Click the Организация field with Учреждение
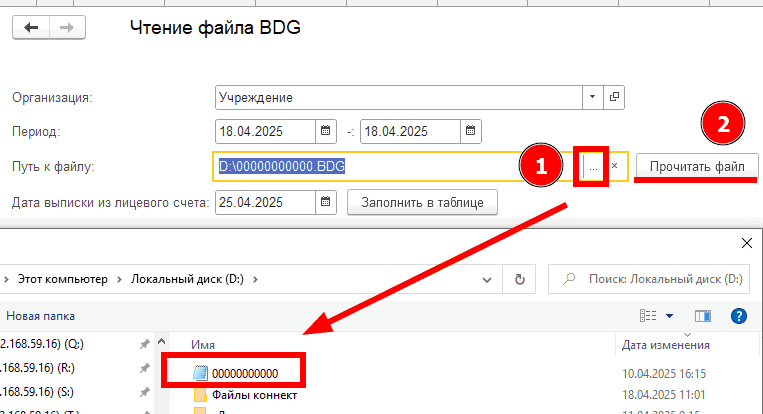 pyautogui.click(x=399, y=97)
